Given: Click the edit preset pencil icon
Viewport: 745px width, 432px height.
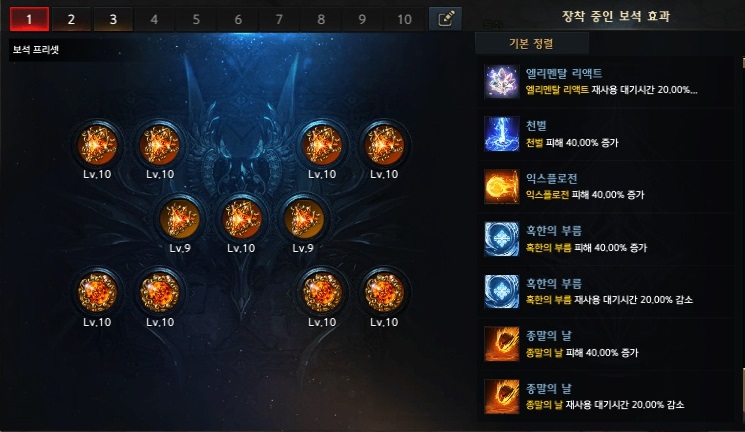Looking at the screenshot, I should [x=445, y=19].
